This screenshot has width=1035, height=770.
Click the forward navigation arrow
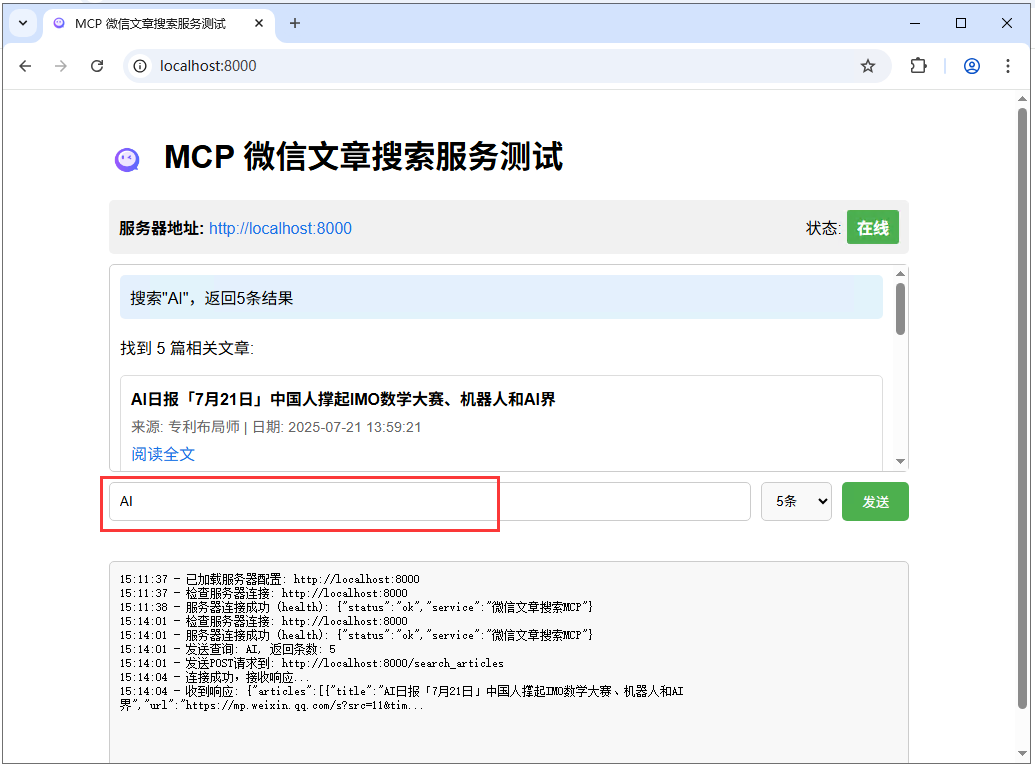[x=61, y=66]
